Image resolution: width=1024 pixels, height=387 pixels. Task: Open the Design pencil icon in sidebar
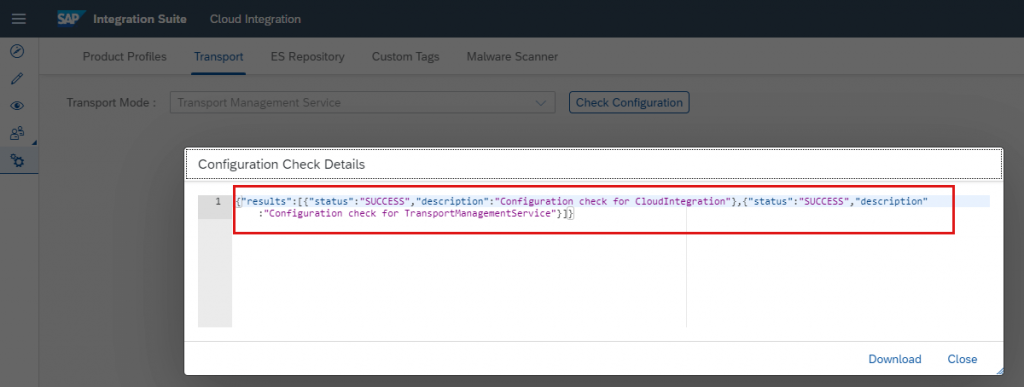(x=18, y=78)
